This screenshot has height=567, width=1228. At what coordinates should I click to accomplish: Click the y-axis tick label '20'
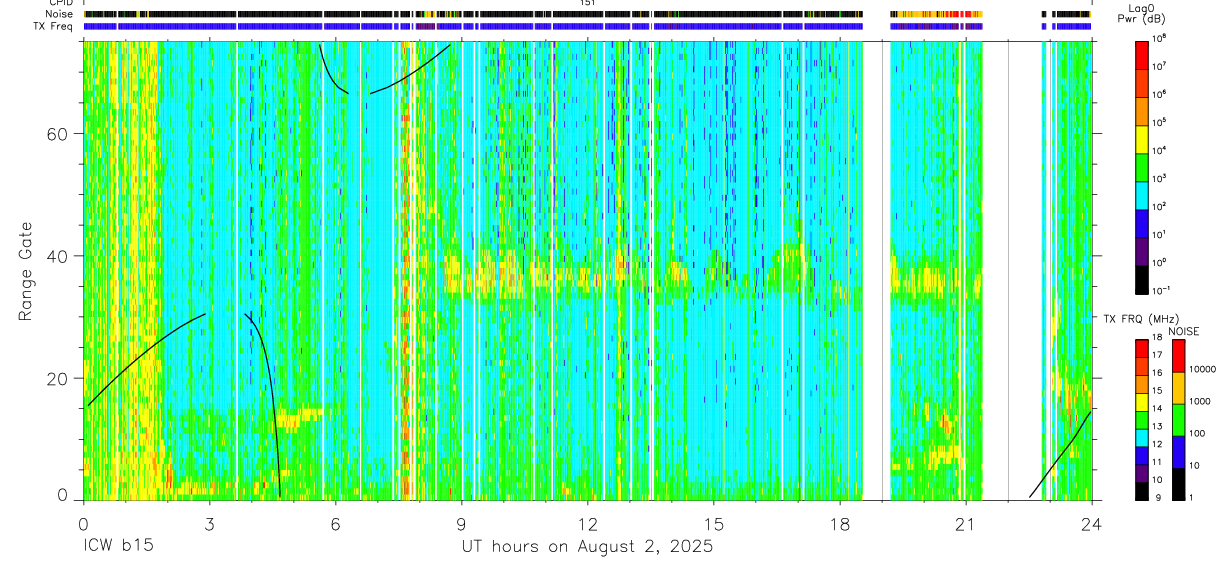59,379
